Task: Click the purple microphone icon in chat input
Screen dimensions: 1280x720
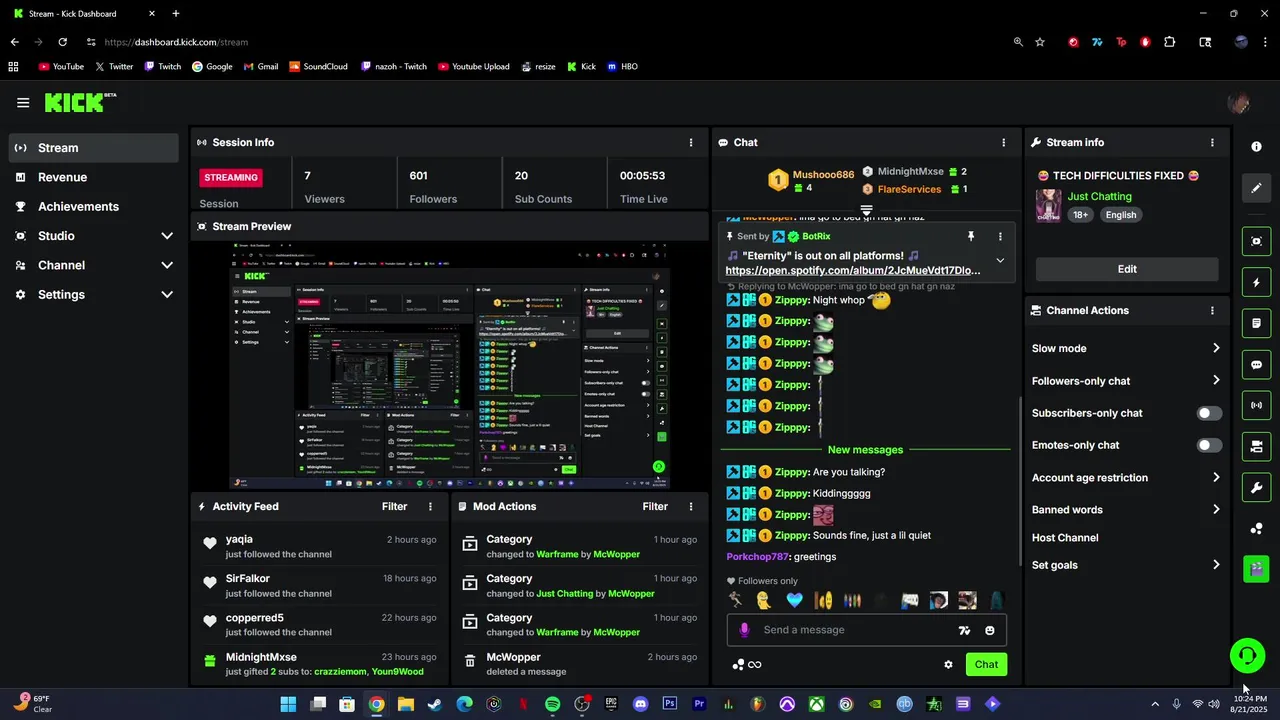Action: [744, 630]
